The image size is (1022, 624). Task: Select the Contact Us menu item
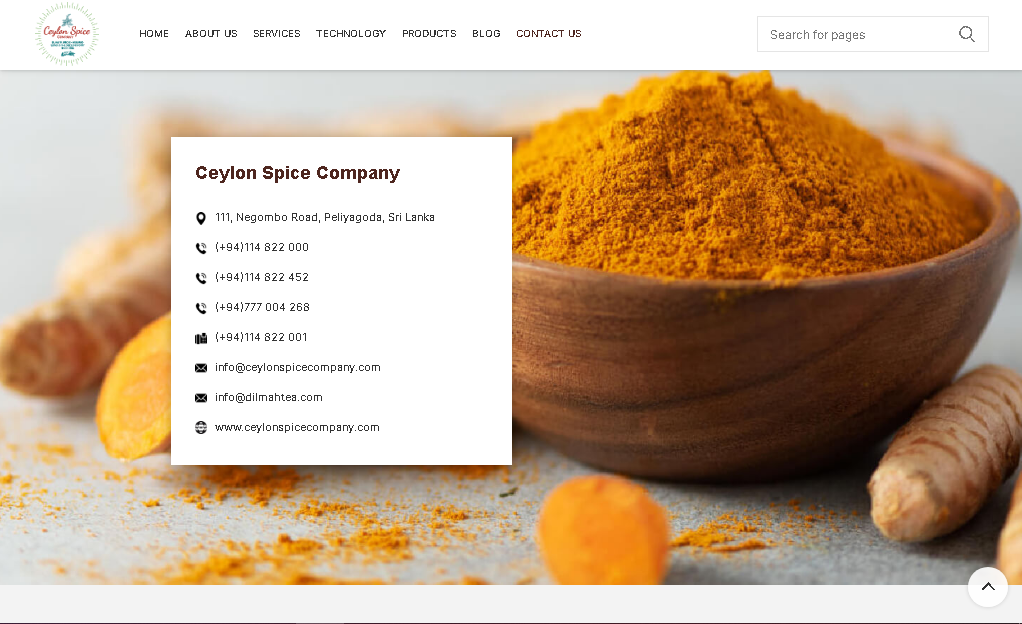click(549, 33)
